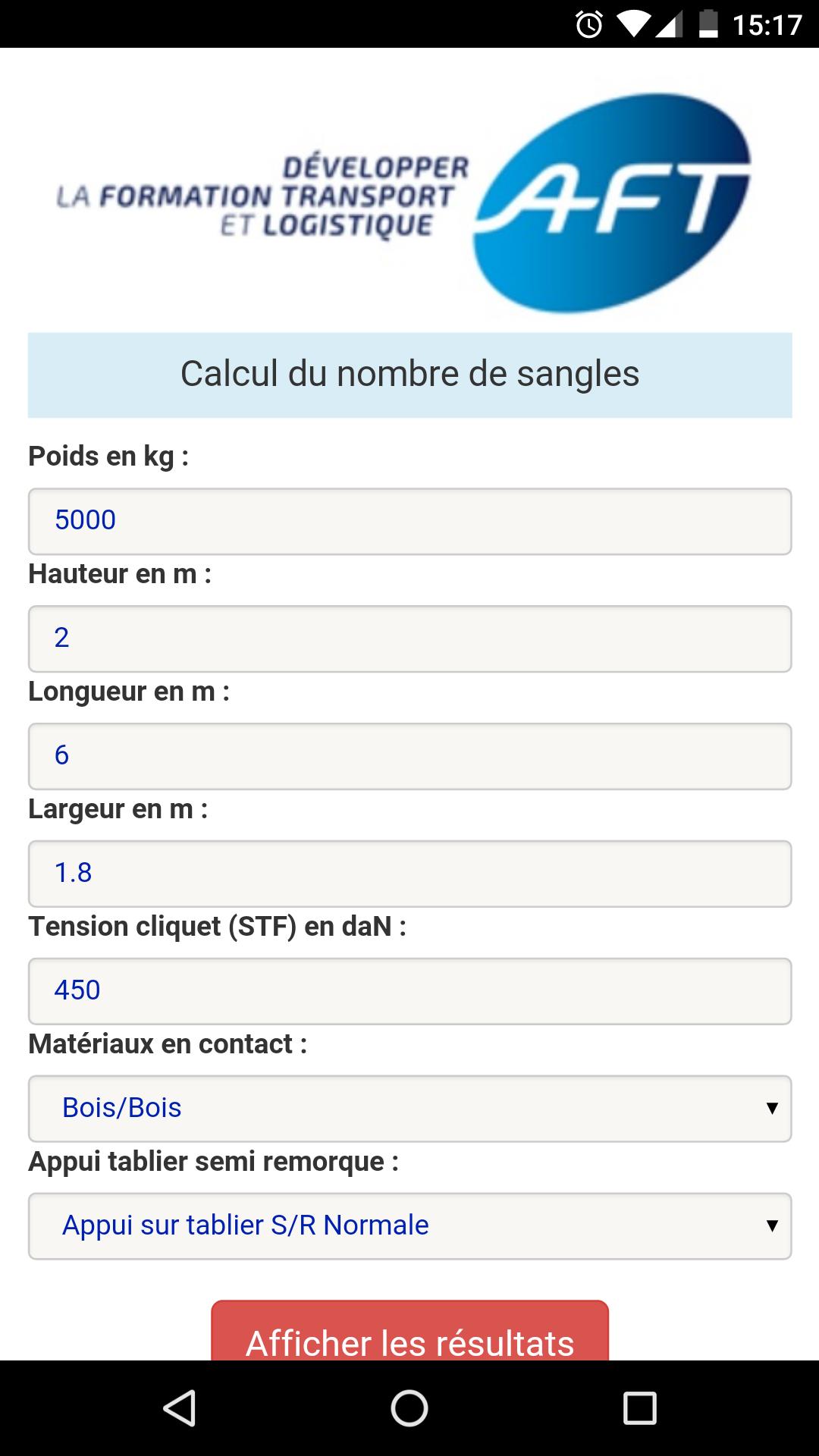Viewport: 819px width, 1456px height.
Task: Open recent apps with square button
Action: [x=639, y=1408]
